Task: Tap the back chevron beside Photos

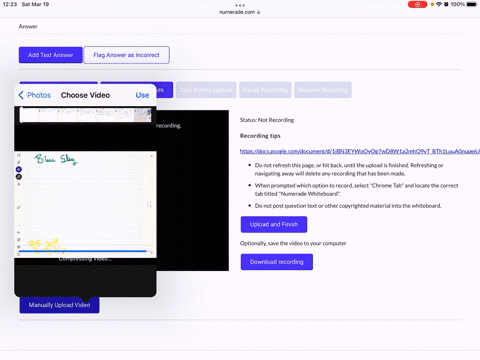Action: (x=21, y=95)
